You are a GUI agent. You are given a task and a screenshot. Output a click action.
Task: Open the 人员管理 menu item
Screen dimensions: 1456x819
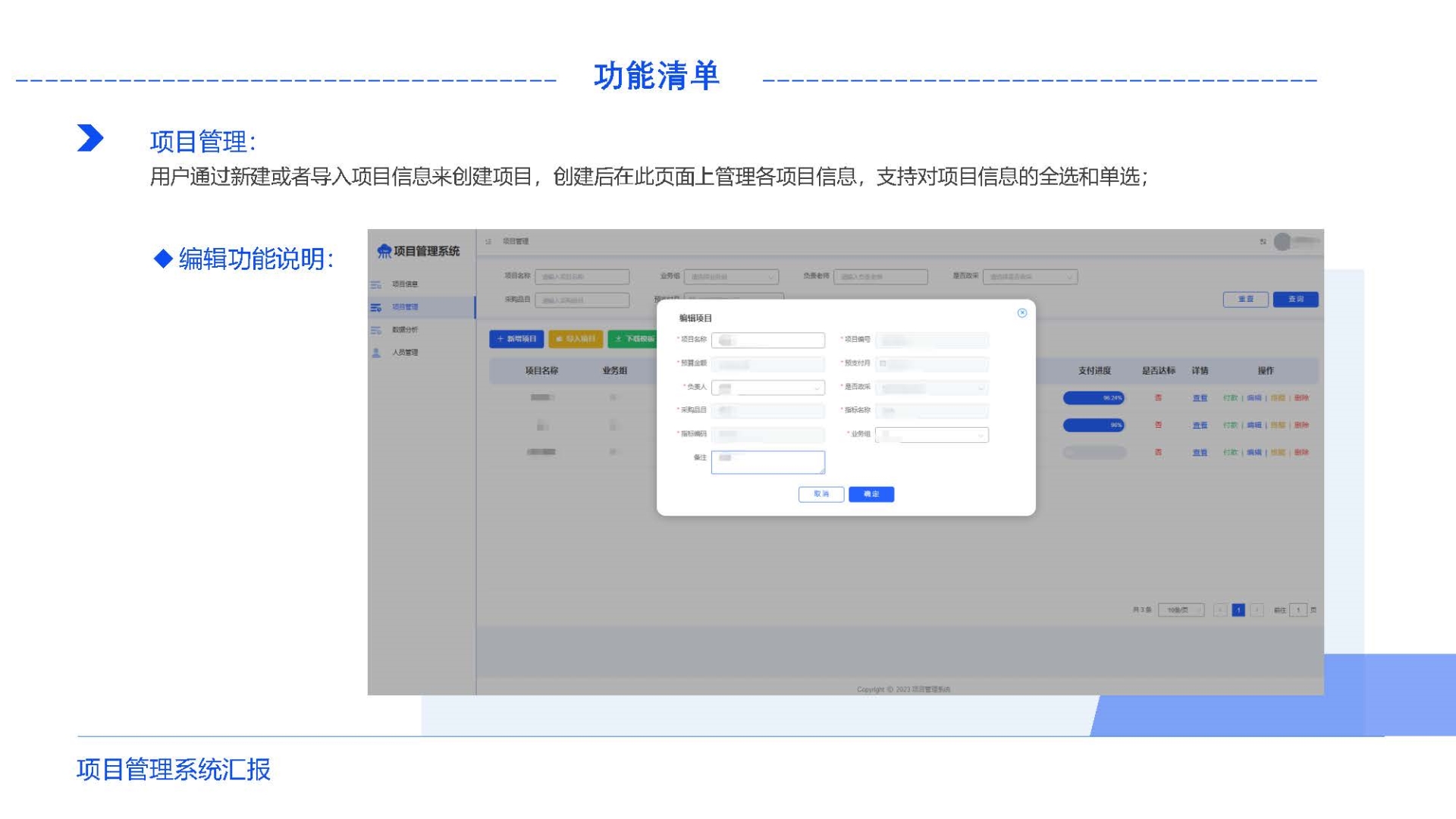pos(405,353)
